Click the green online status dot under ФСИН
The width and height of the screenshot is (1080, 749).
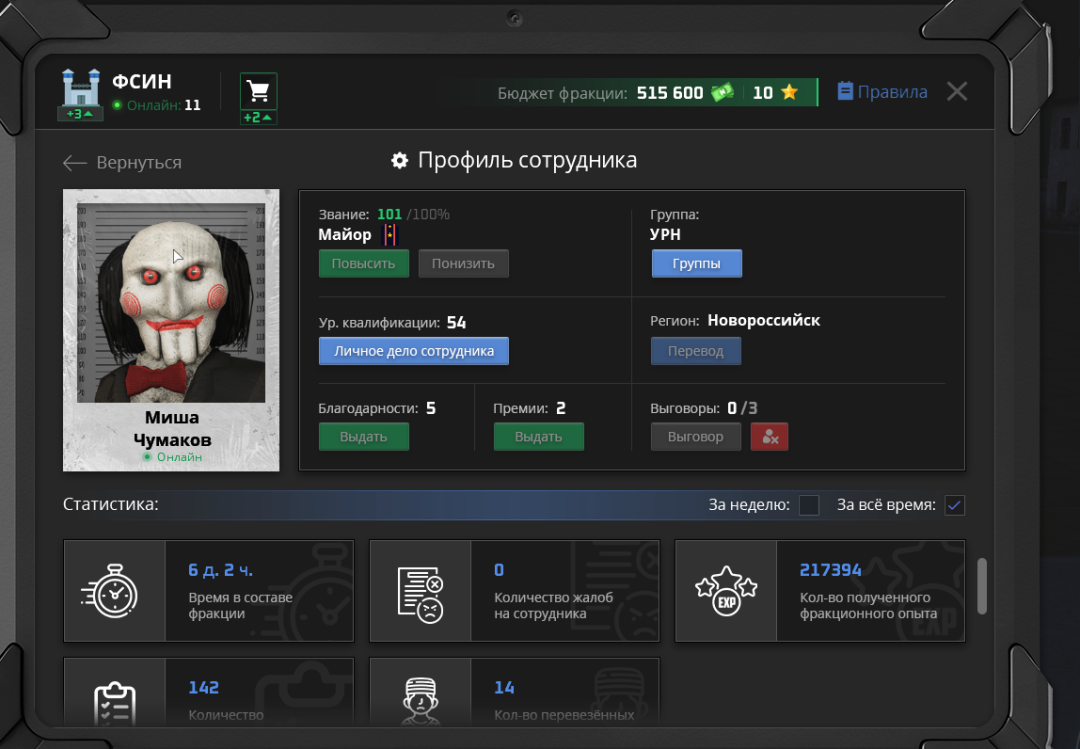(117, 105)
